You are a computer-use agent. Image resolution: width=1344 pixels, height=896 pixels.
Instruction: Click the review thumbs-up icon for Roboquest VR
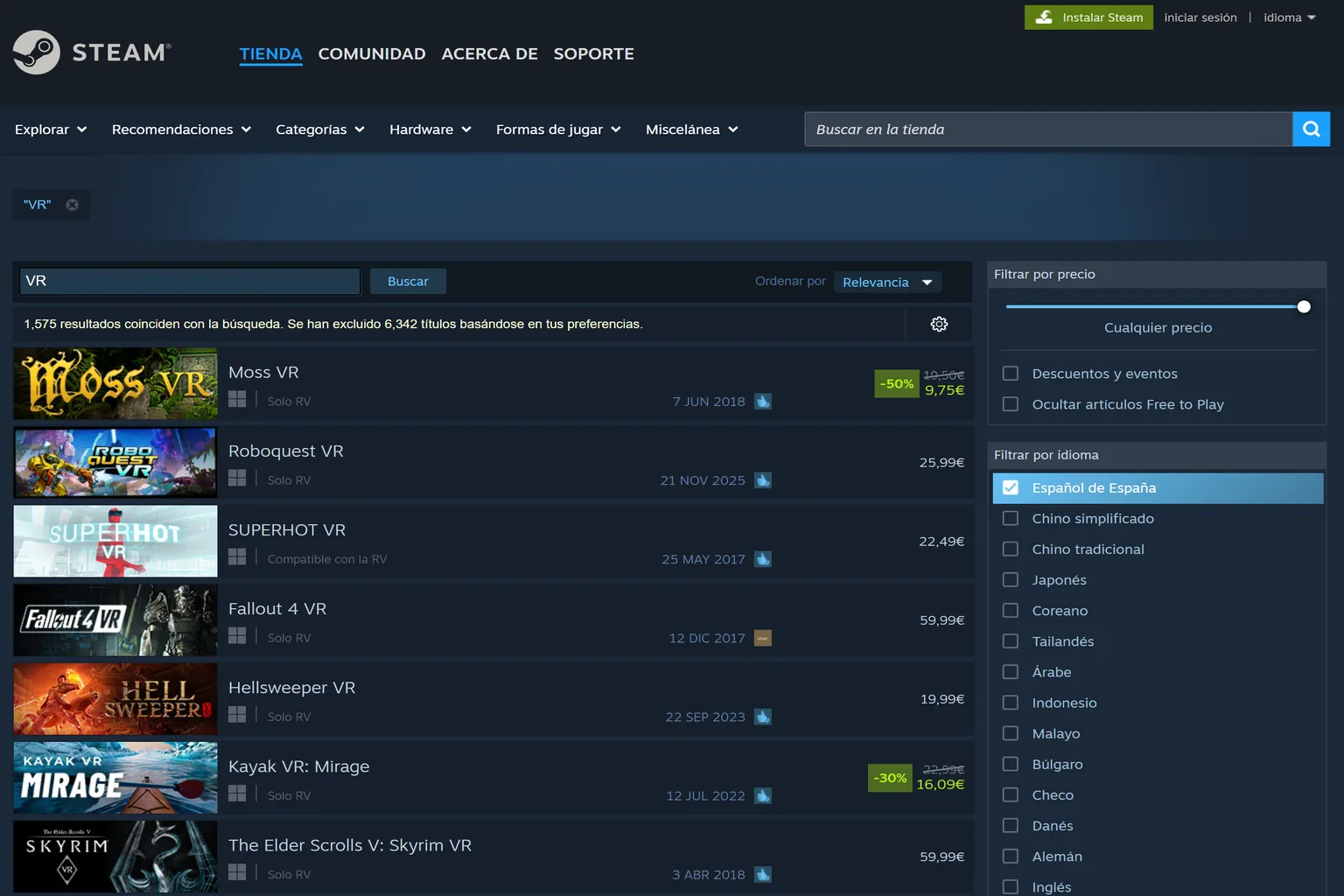point(763,480)
